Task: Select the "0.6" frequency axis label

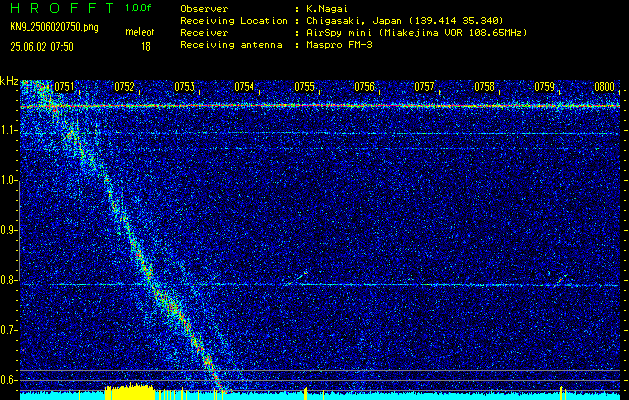Action: [x=9, y=380]
